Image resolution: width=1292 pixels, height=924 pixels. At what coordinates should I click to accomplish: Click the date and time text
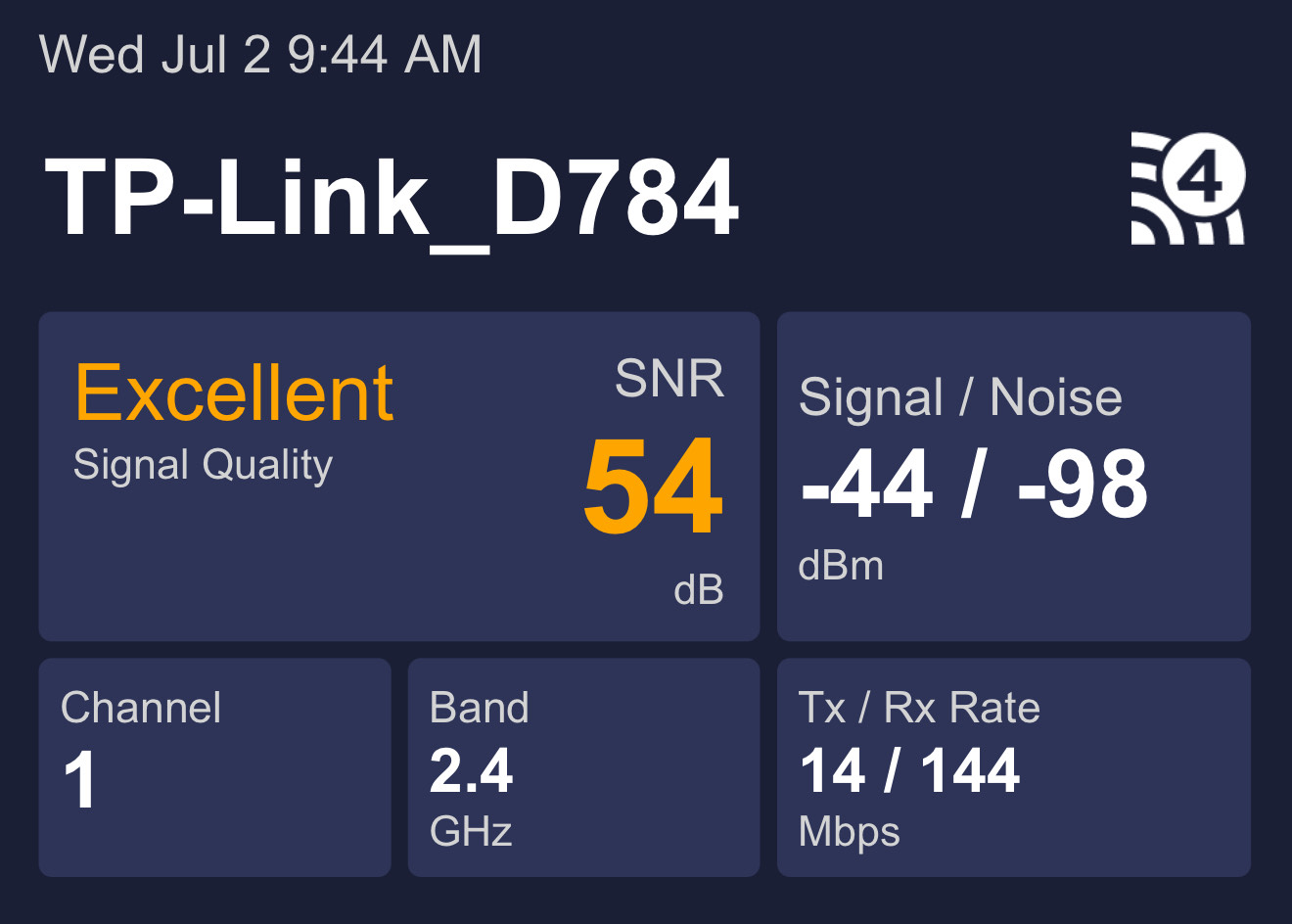[x=260, y=54]
